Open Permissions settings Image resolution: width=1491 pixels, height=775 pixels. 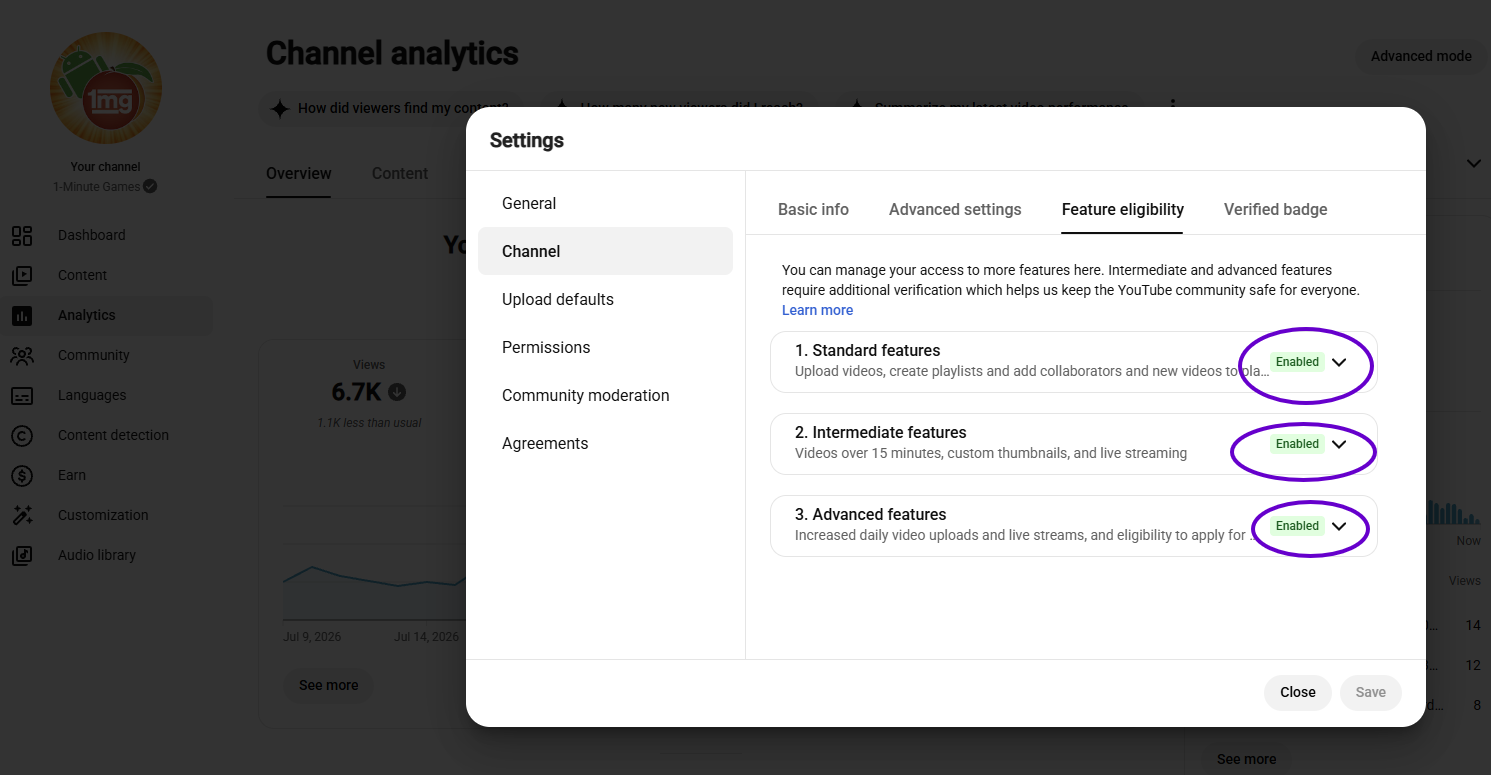click(x=605, y=347)
